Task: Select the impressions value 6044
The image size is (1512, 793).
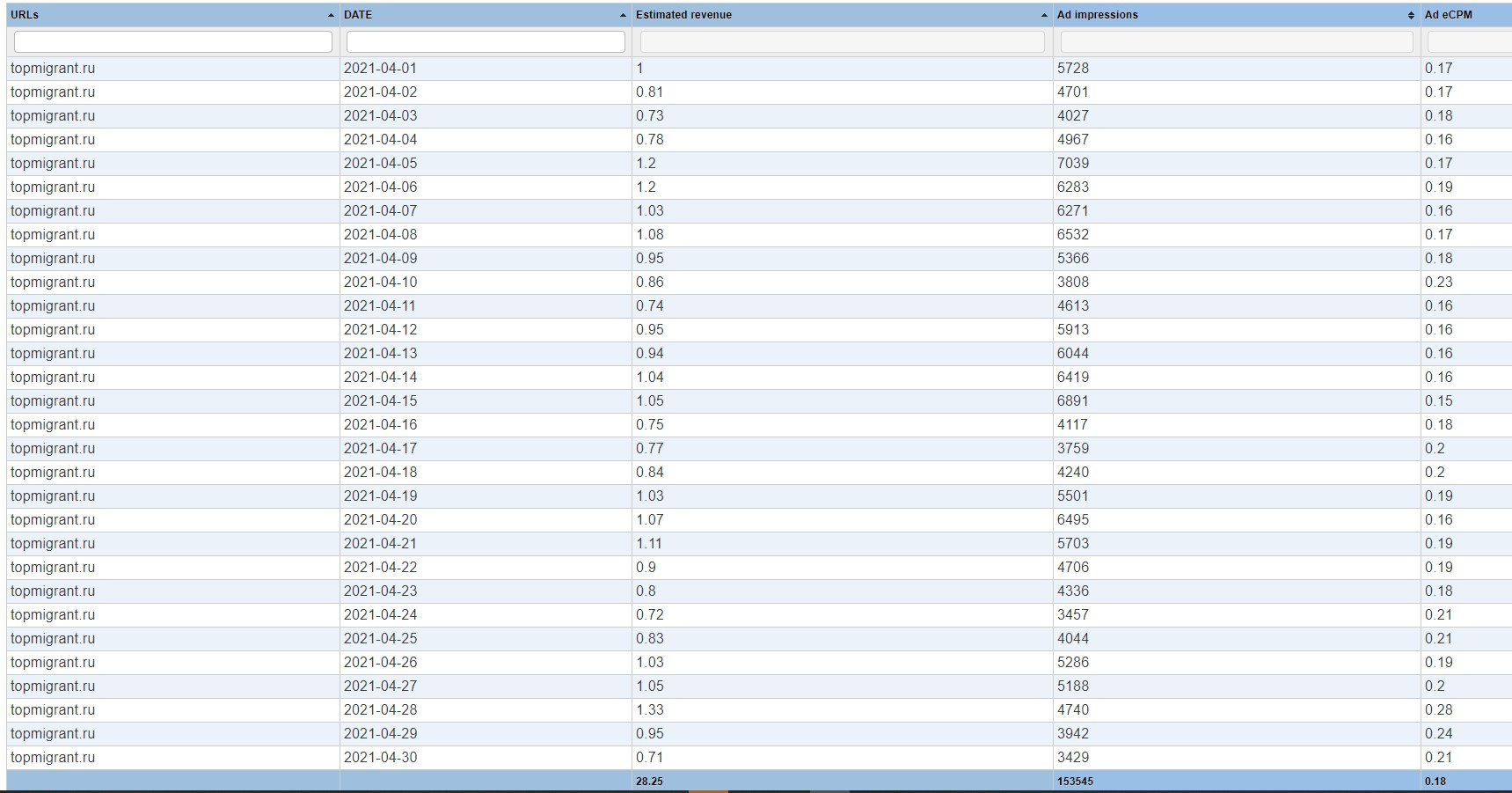Action: pyautogui.click(x=1073, y=354)
